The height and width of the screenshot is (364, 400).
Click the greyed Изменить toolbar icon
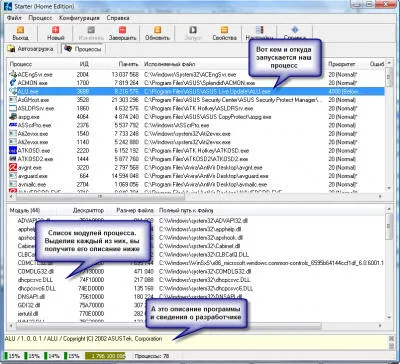click(91, 30)
